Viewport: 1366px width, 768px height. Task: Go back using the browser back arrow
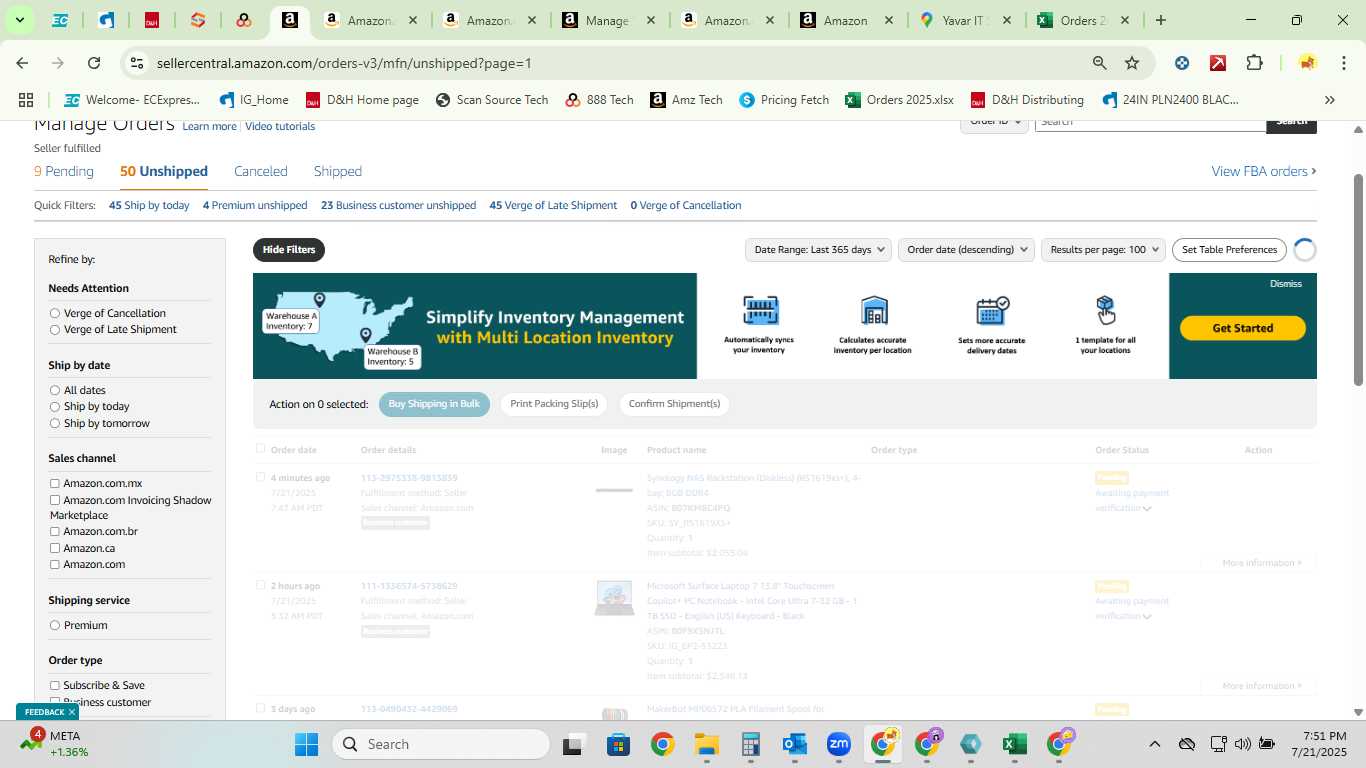tap(22, 63)
